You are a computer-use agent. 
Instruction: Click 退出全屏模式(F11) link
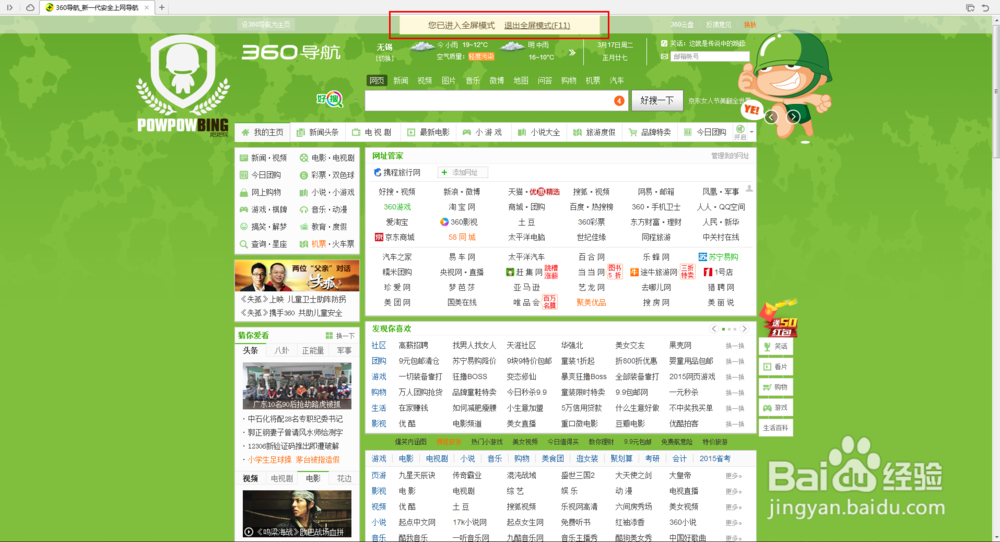(537, 26)
